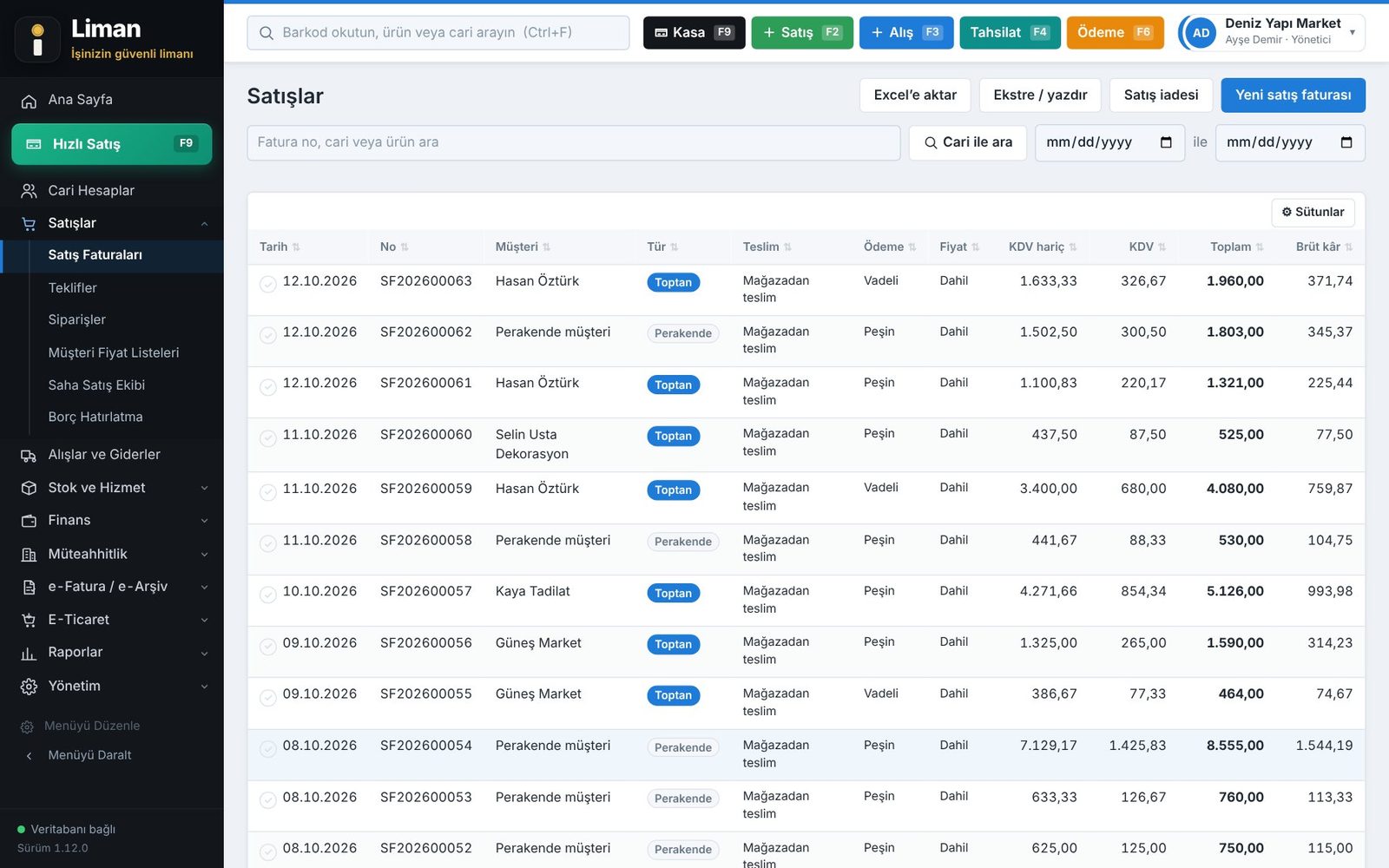Expand the Finans menu group
The width and height of the screenshot is (1389, 868).
click(x=204, y=521)
